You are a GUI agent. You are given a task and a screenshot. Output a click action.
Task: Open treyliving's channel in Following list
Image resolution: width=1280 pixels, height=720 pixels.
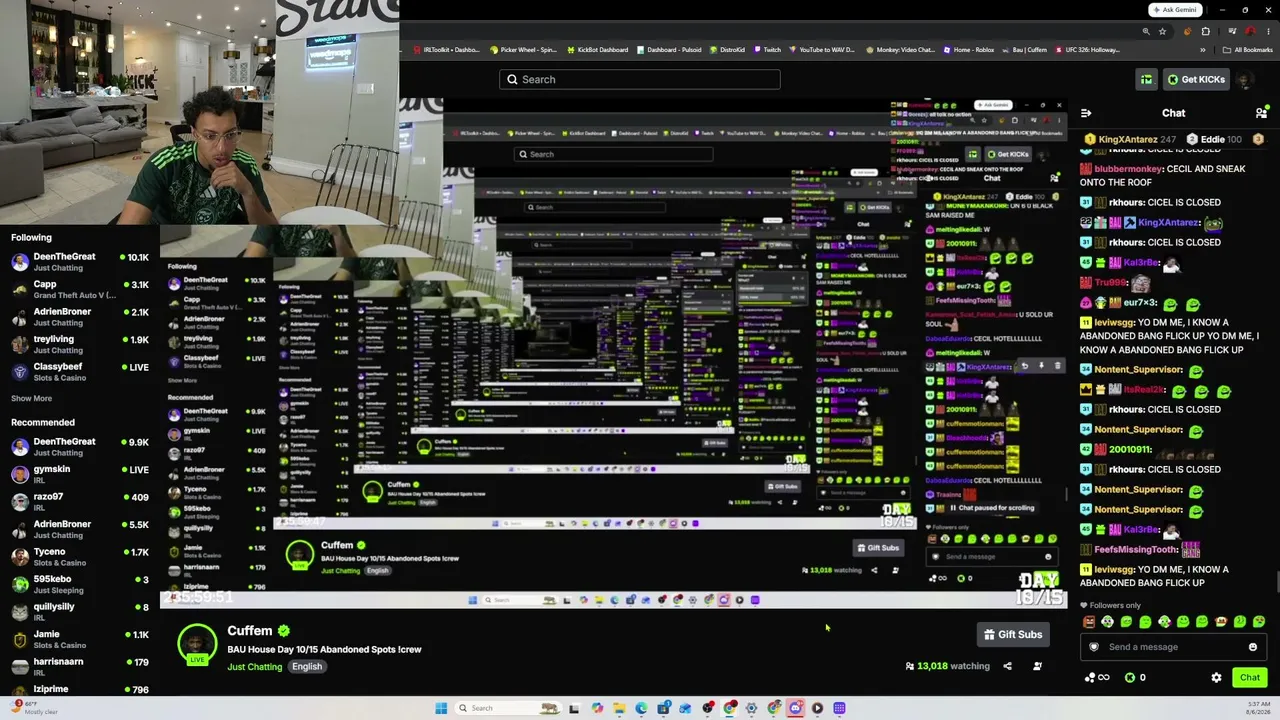click(x=80, y=345)
